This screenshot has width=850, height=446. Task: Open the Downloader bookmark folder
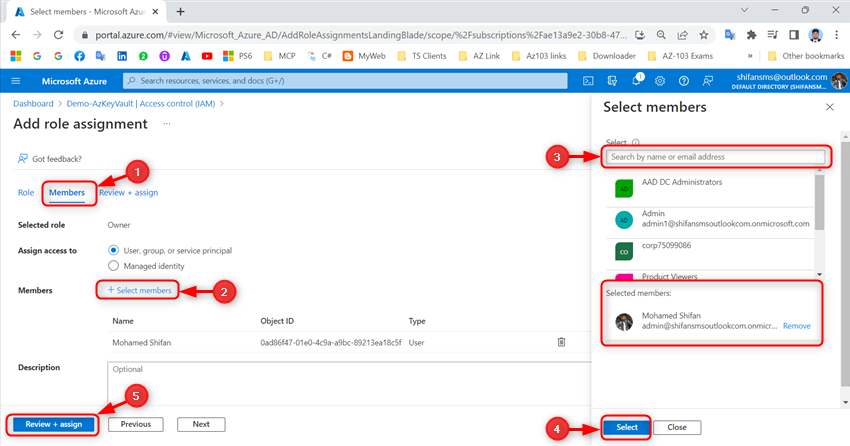pos(607,56)
